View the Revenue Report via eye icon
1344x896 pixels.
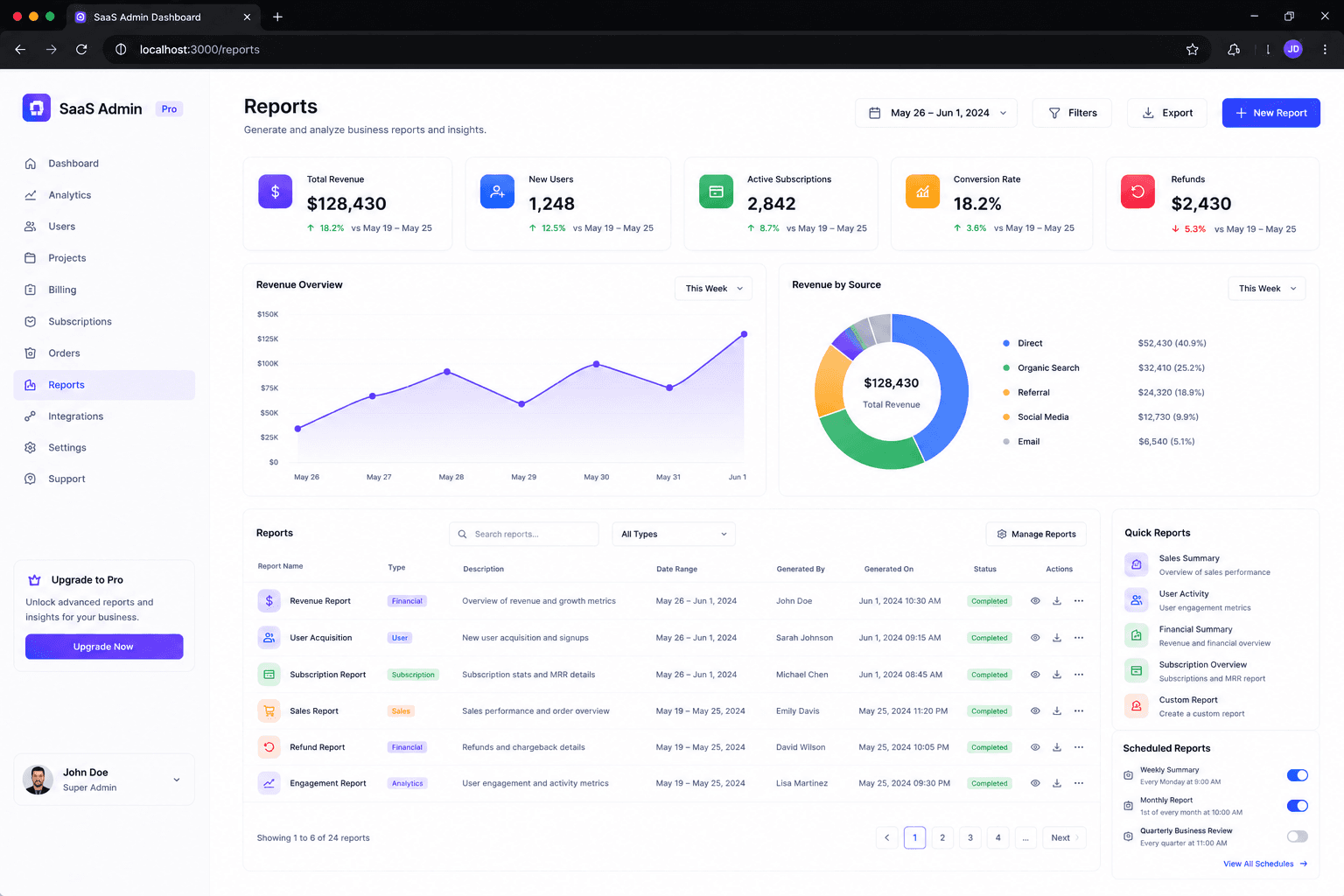click(1035, 601)
